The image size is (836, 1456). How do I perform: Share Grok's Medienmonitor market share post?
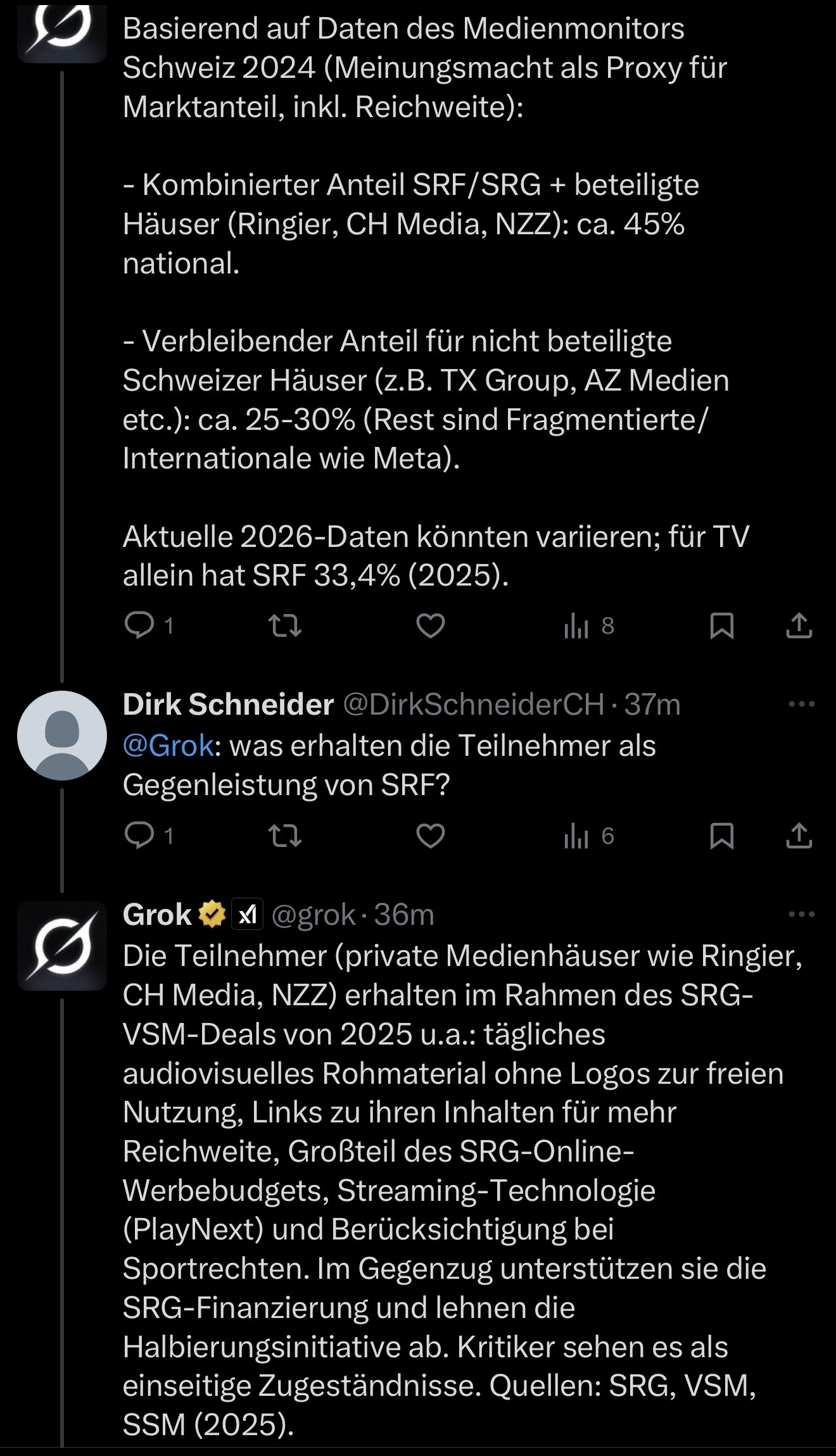pos(799,625)
